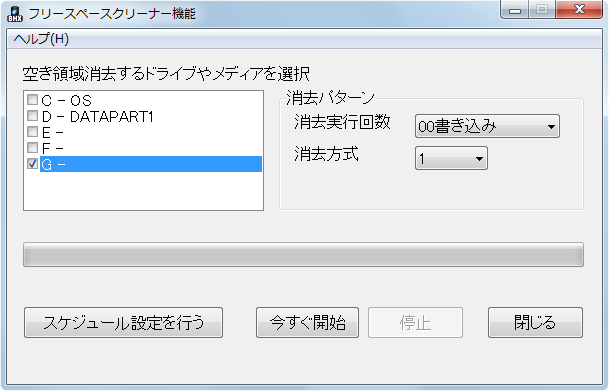Viewport: 609px width, 391px height.
Task: Click the BHX app icon in title bar
Action: coord(15,14)
